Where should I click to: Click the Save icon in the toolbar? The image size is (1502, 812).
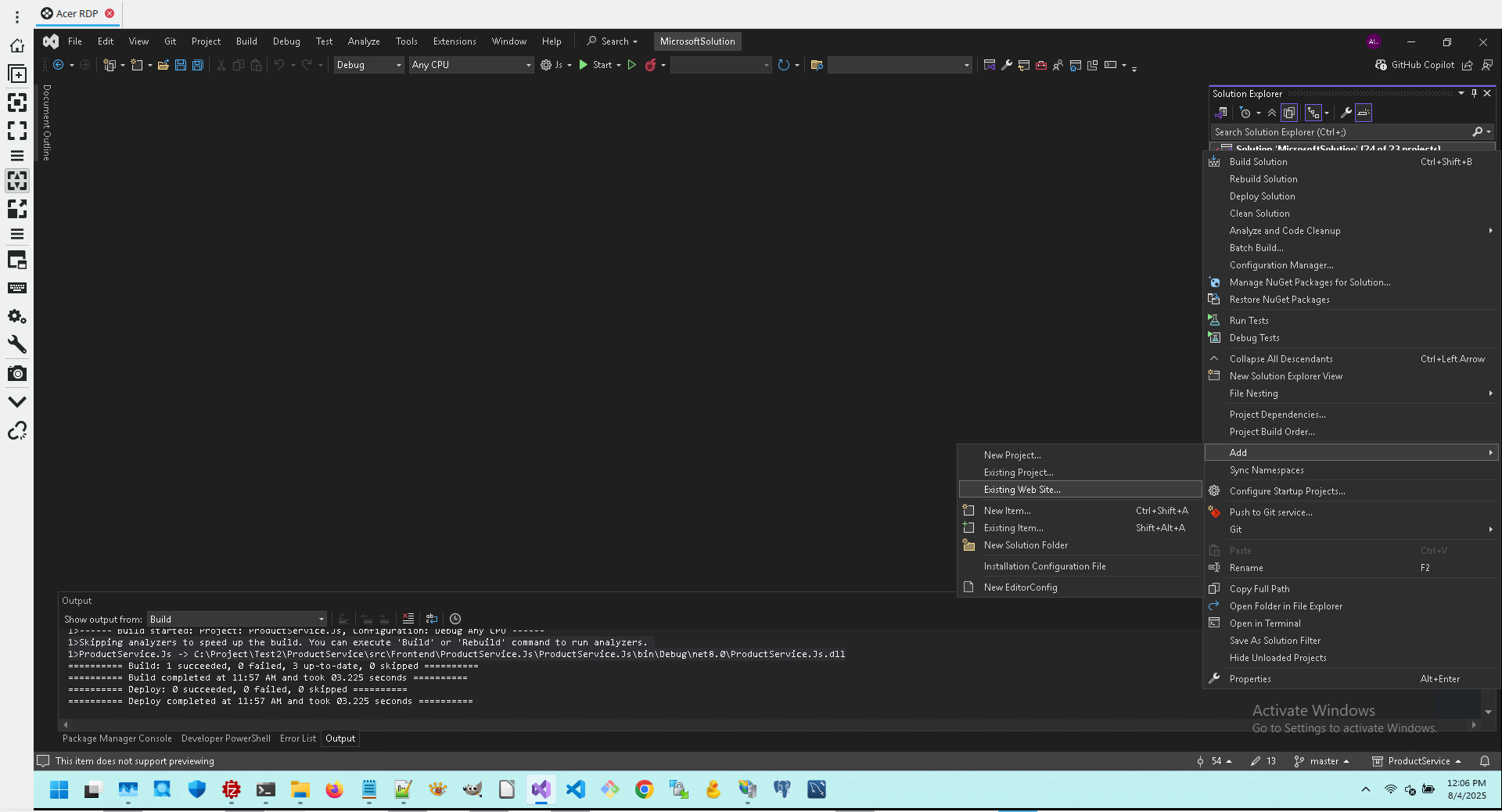coord(181,65)
